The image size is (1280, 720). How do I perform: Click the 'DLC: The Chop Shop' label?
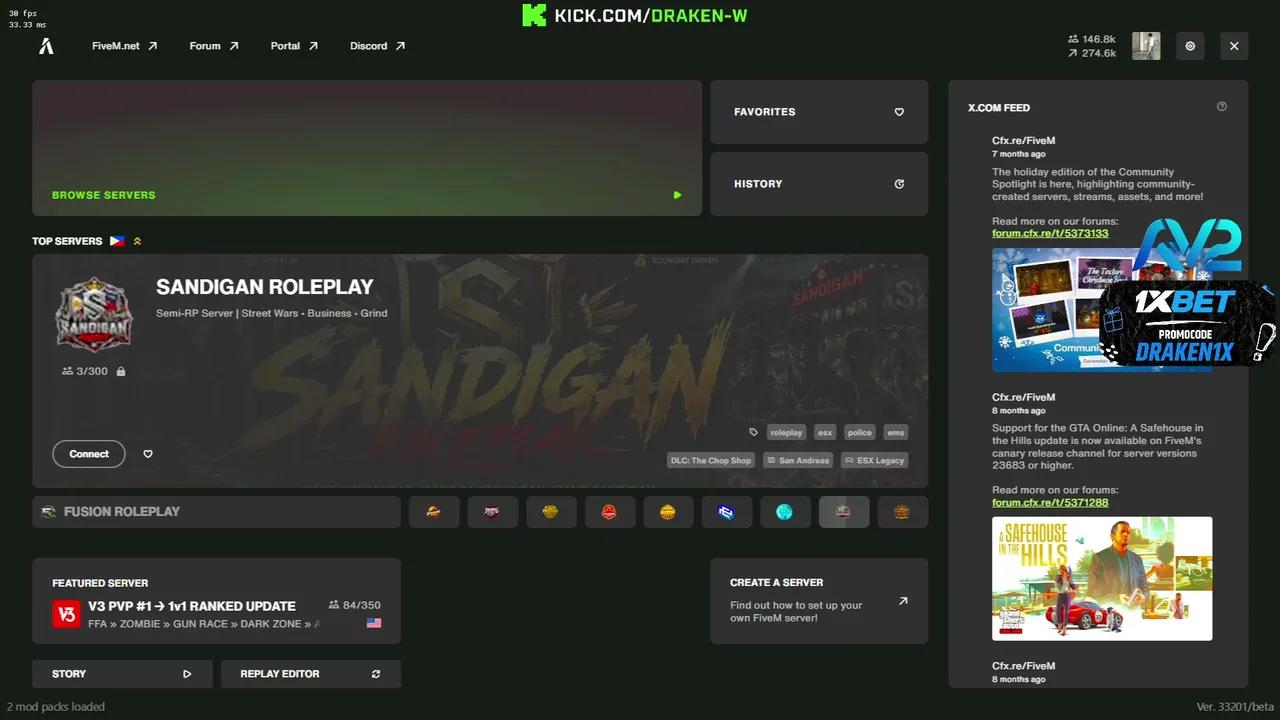click(711, 461)
